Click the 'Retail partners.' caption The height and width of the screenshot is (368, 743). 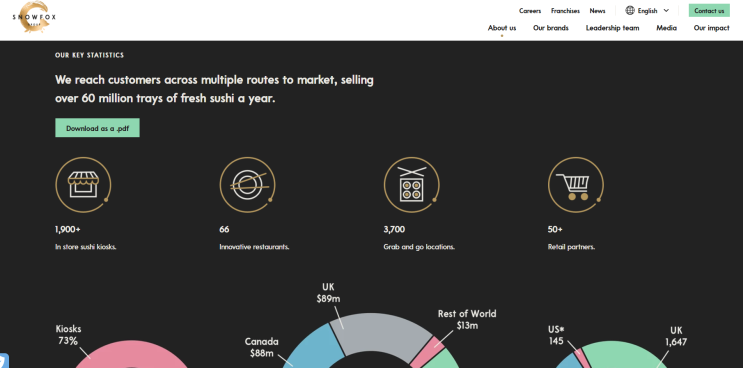(x=571, y=247)
